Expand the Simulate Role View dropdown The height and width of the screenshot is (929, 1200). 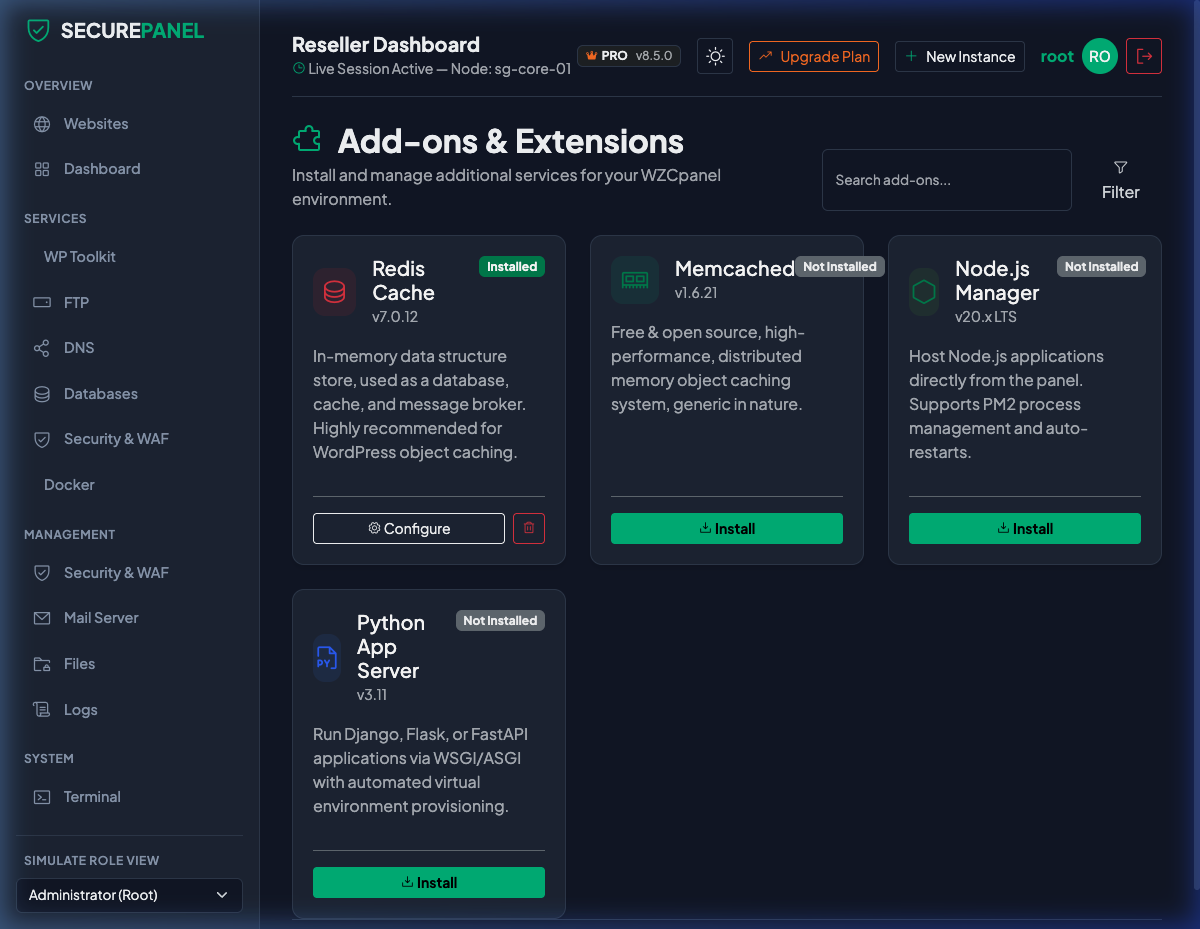(129, 895)
